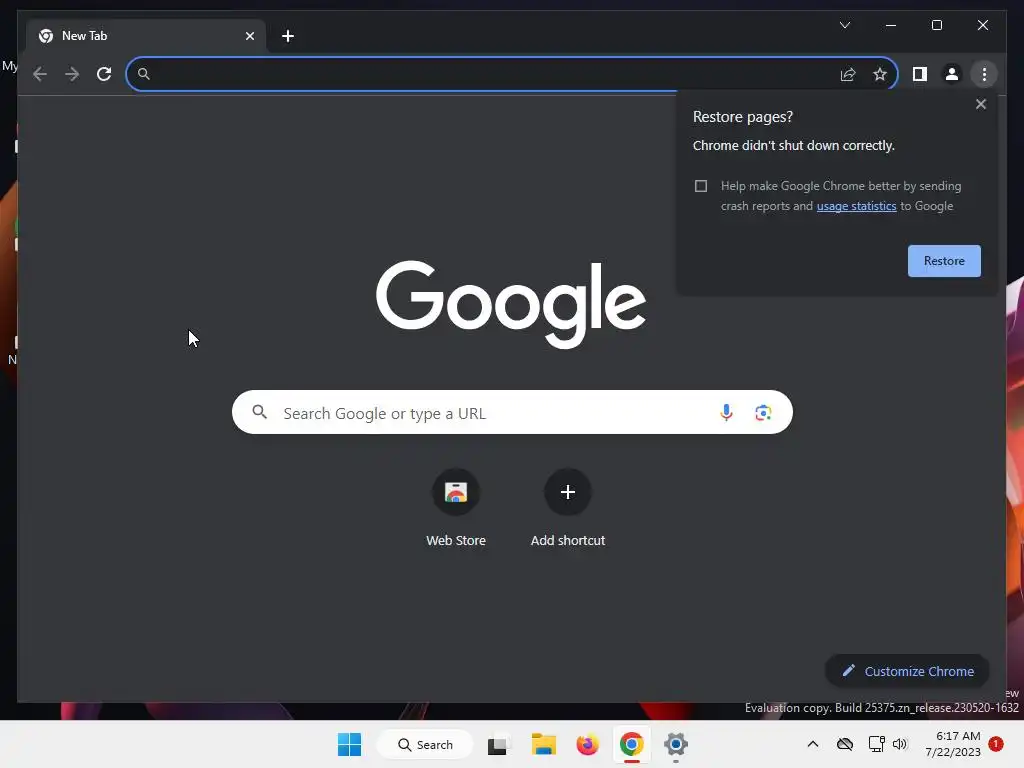1024x768 pixels.
Task: Open the notification badge
Action: click(996, 744)
